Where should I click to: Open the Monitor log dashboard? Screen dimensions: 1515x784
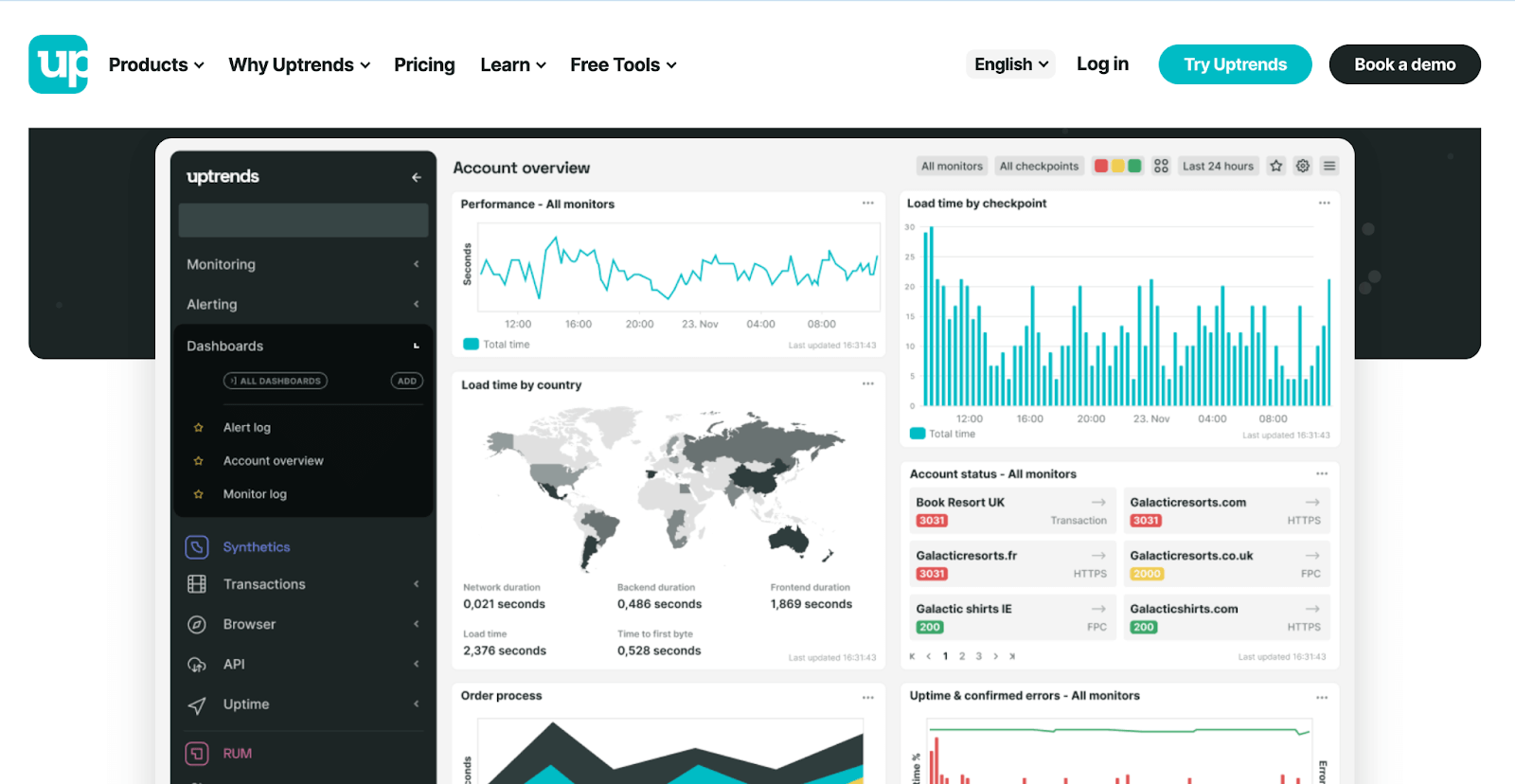255,494
